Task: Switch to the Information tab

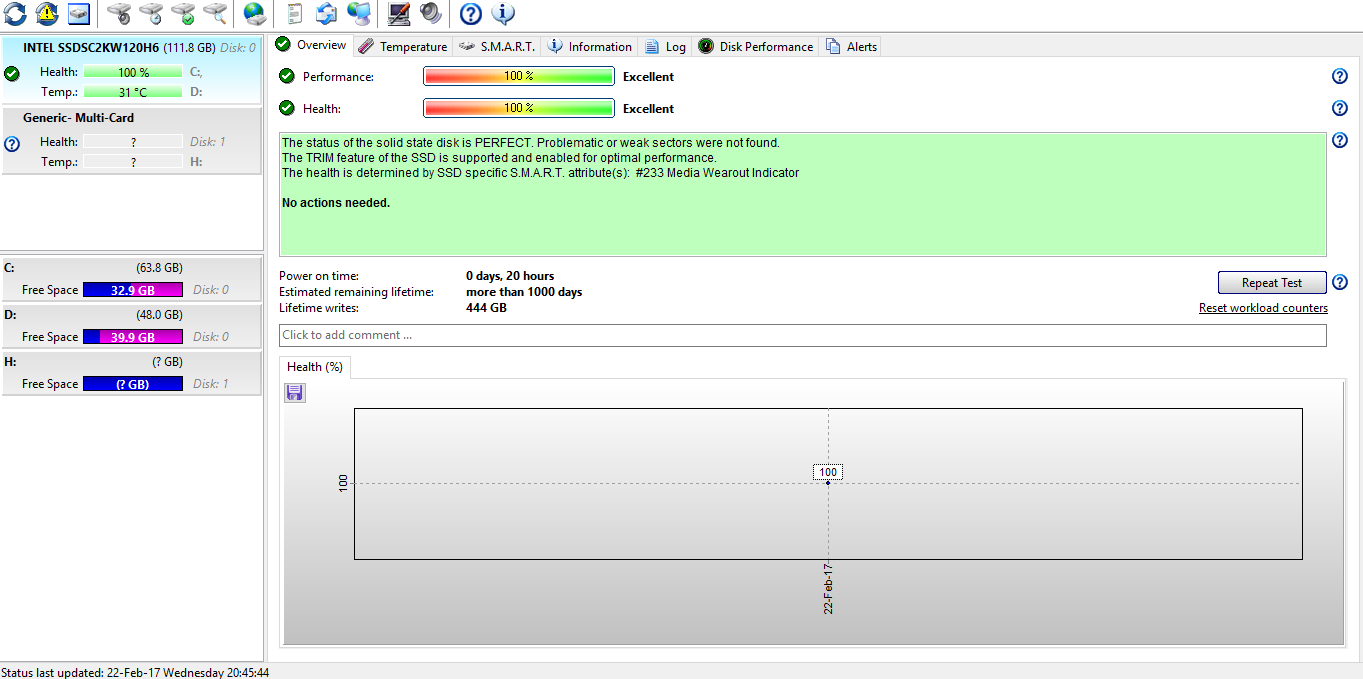Action: point(590,46)
